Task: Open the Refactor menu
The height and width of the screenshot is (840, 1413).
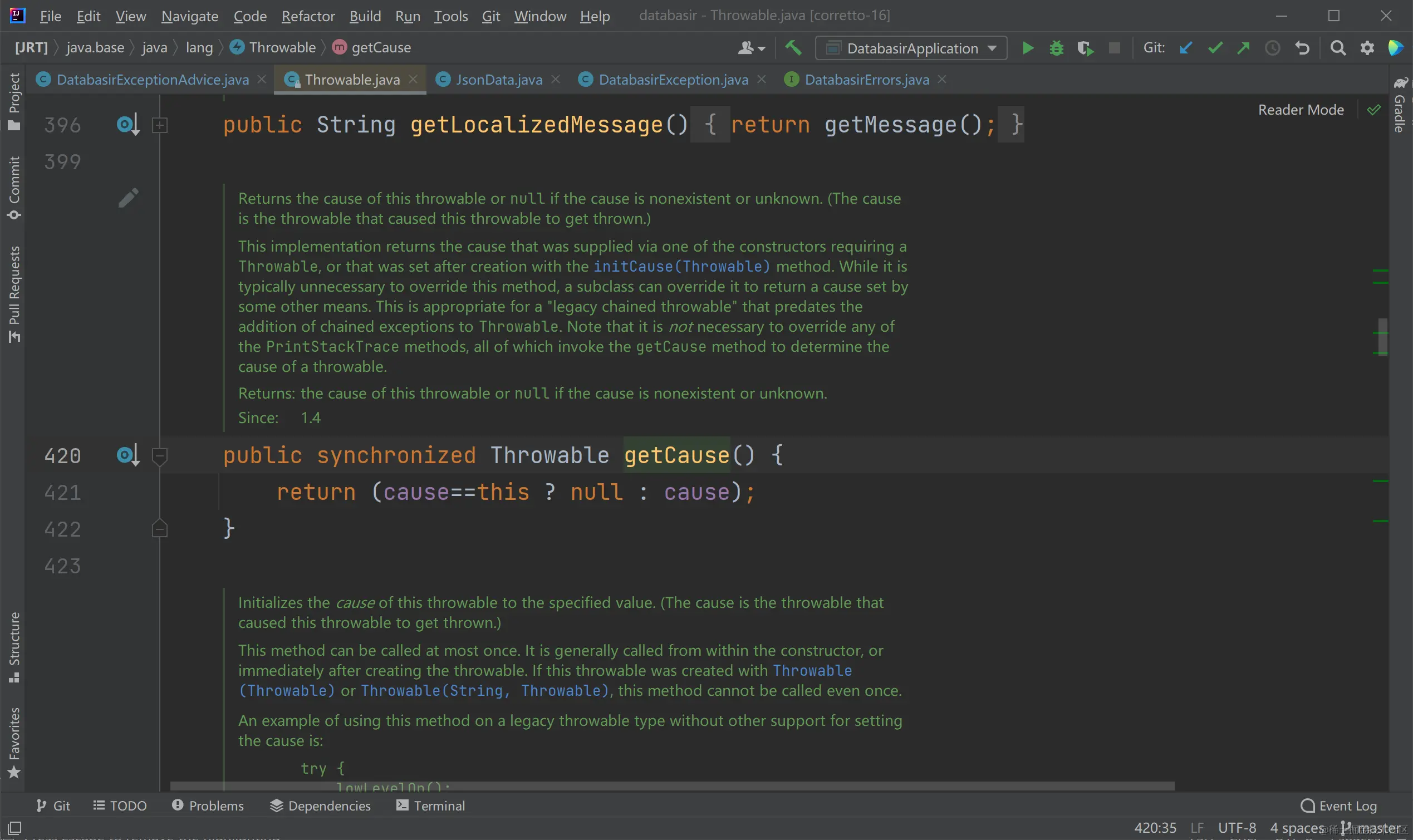Action: click(308, 16)
